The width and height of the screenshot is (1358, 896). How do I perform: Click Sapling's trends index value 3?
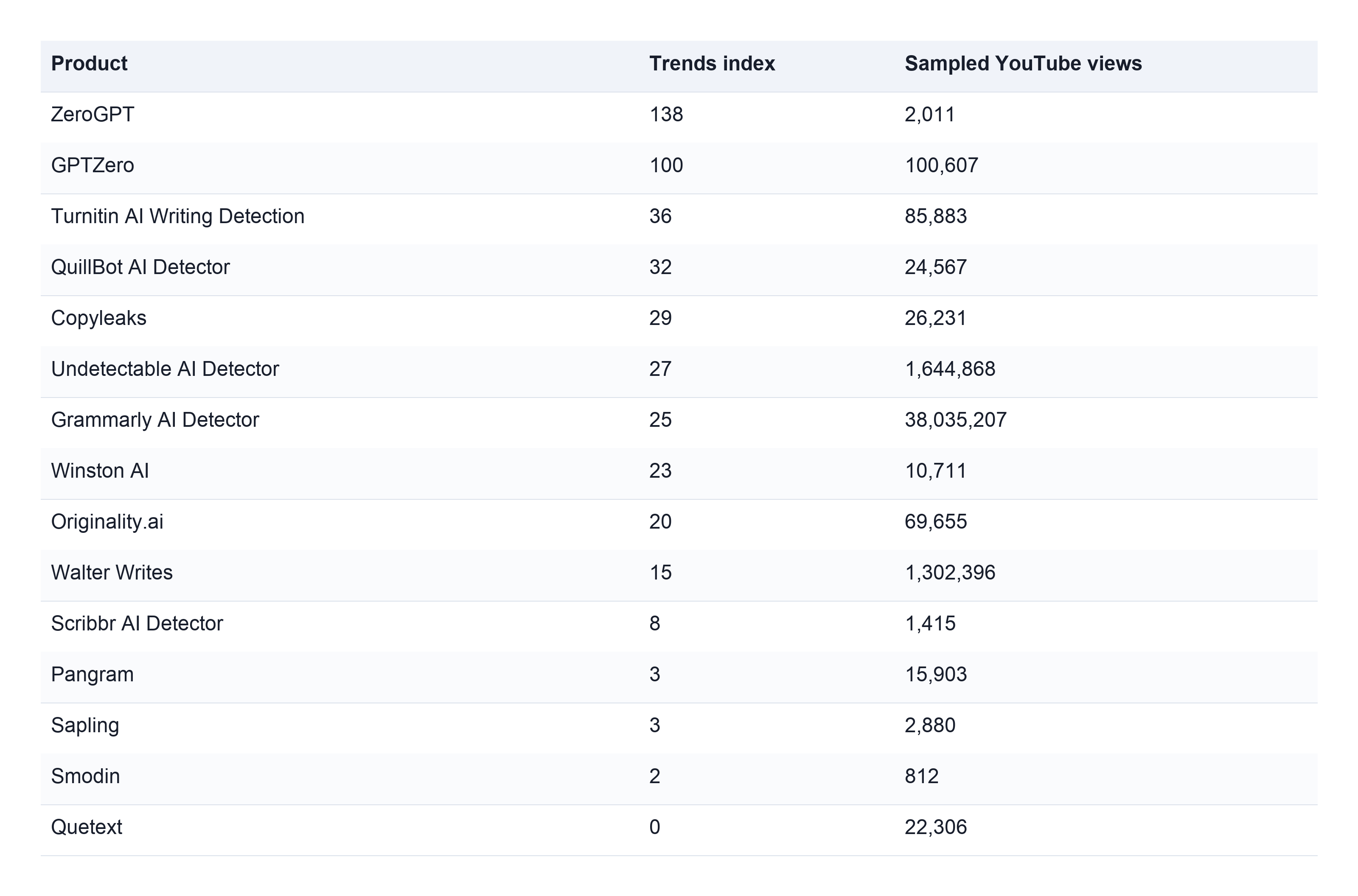tap(654, 725)
